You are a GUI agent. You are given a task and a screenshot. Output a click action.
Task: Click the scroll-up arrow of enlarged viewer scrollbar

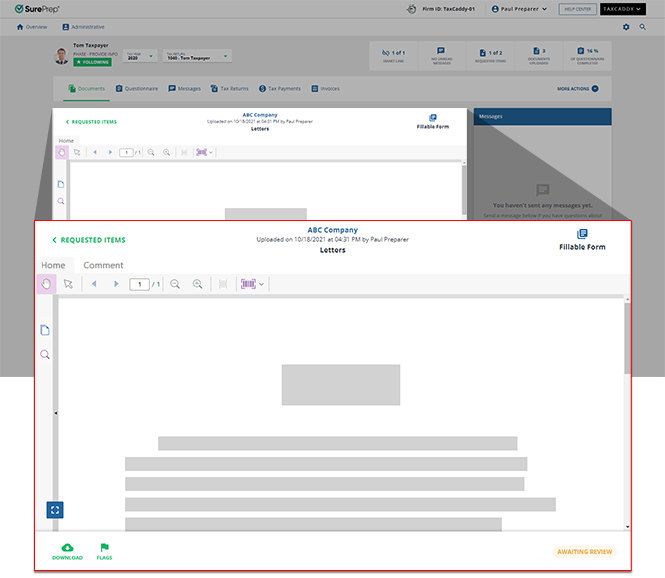point(627,299)
